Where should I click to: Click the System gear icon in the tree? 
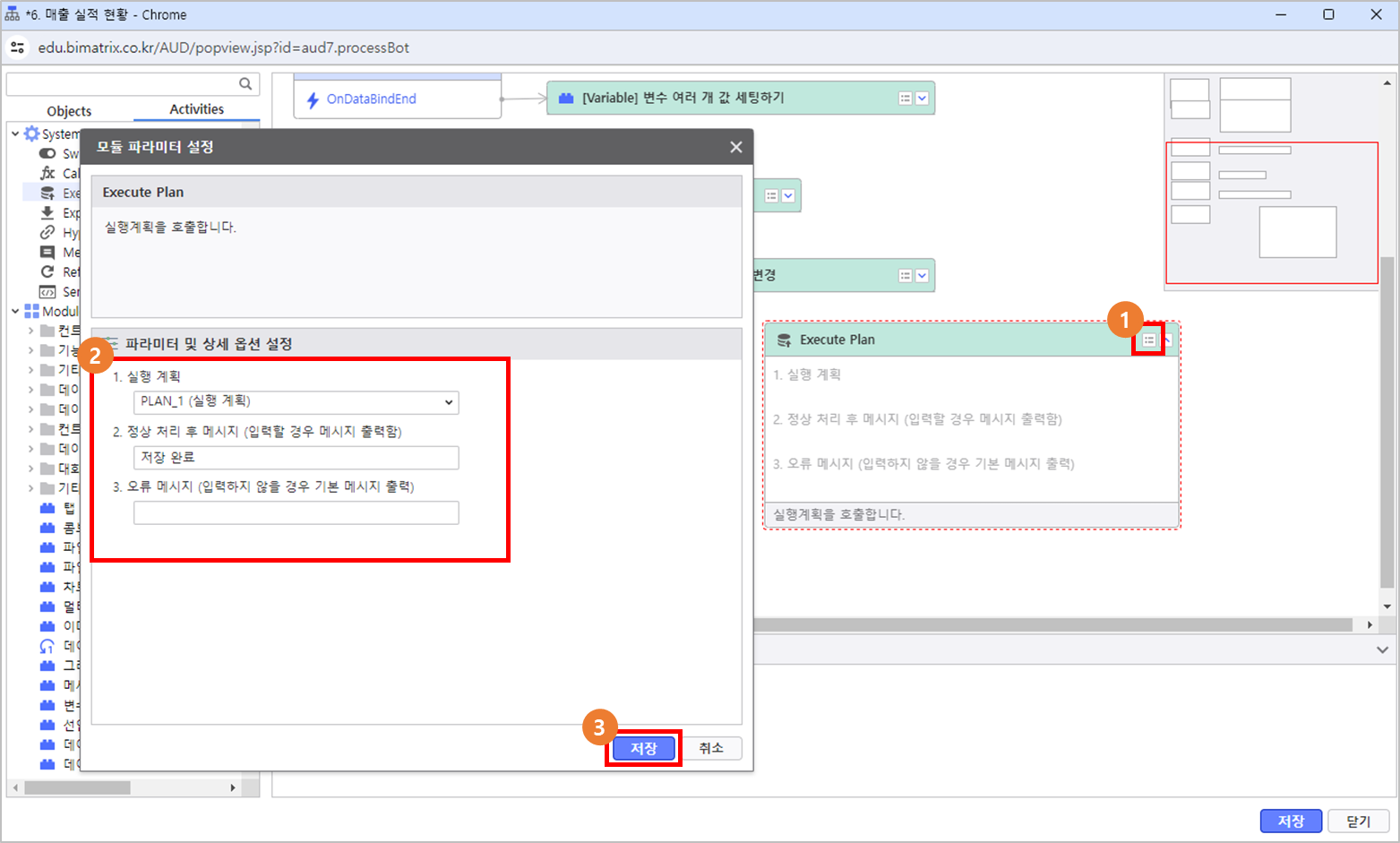[31, 133]
